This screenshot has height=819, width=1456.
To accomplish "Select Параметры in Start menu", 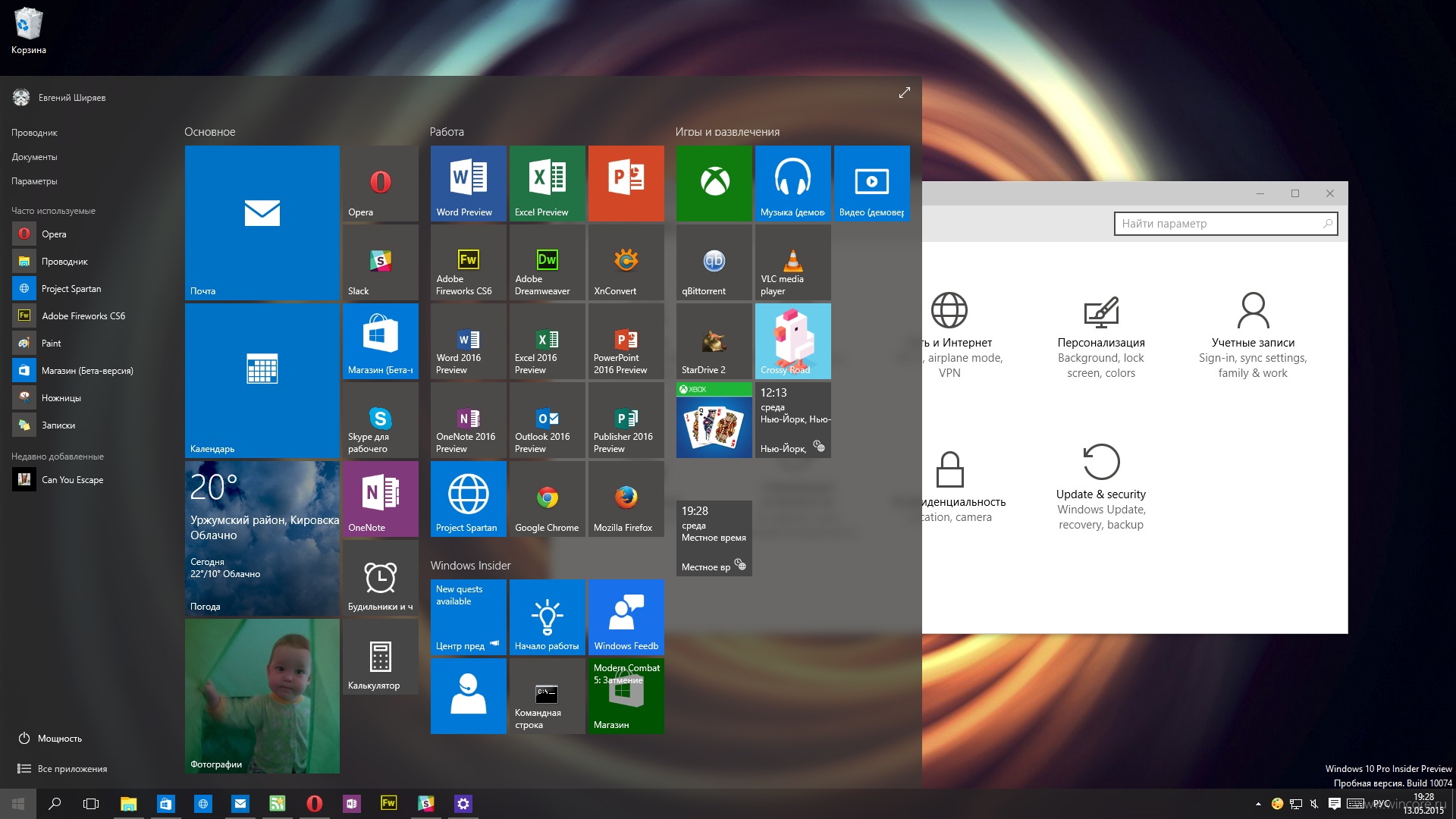I will 34,181.
